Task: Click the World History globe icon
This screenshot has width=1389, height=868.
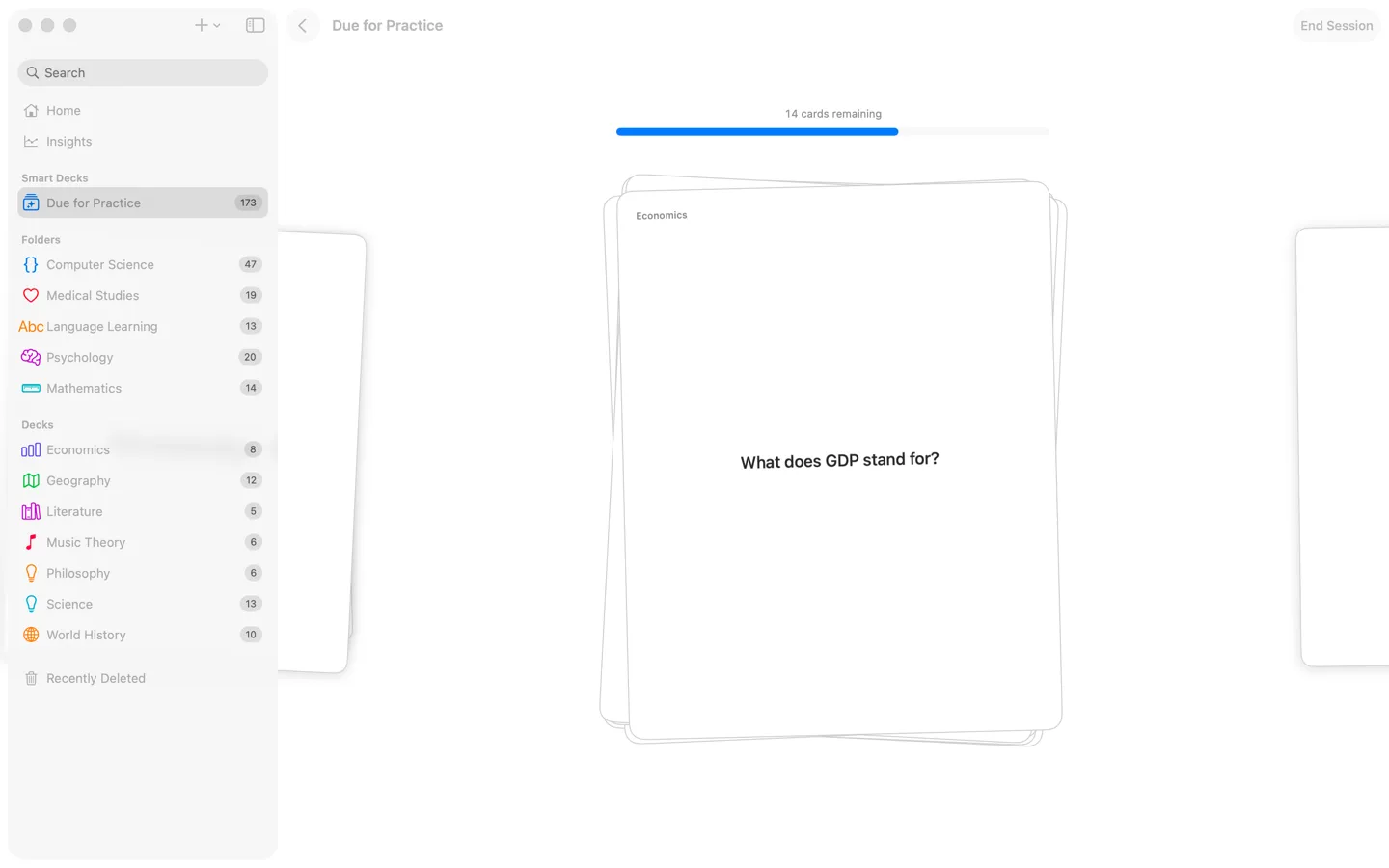Action: click(x=31, y=635)
